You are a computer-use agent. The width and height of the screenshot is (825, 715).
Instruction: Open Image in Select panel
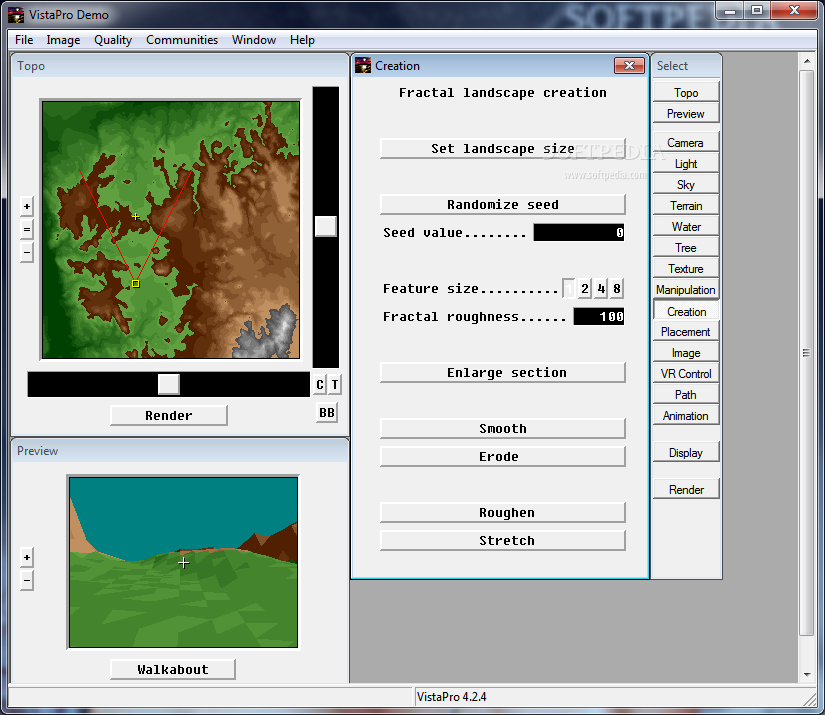tap(686, 354)
